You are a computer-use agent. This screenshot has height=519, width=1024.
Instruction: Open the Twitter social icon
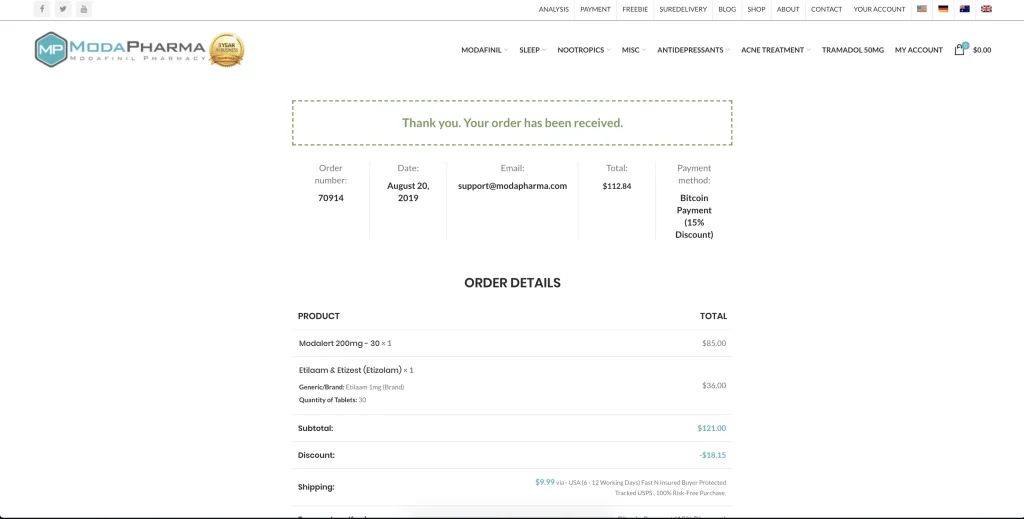[x=63, y=9]
